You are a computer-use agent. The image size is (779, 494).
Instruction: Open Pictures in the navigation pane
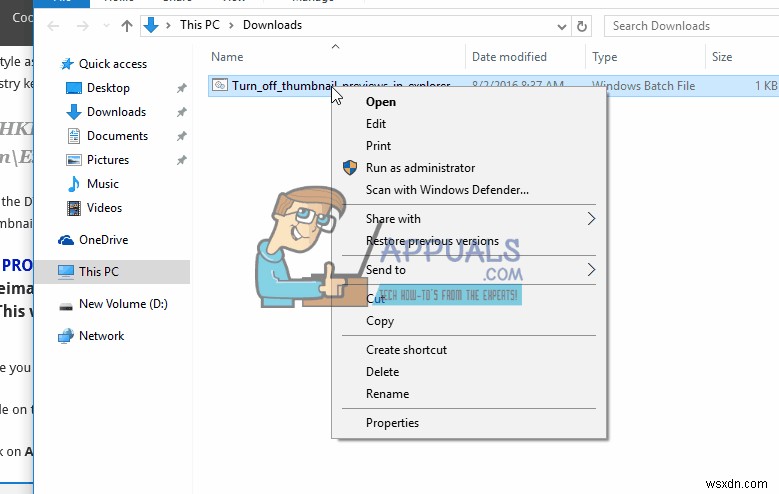point(108,160)
